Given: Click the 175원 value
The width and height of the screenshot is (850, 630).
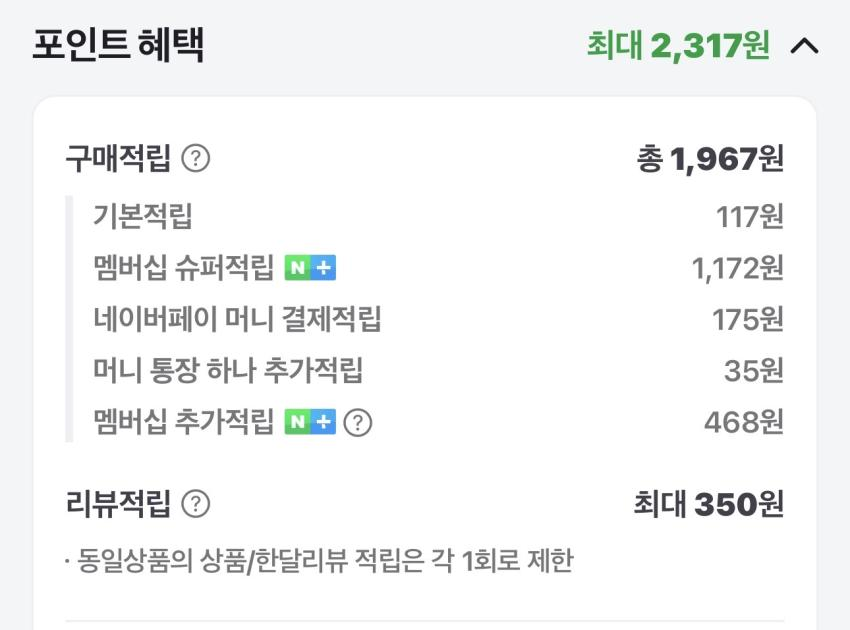Looking at the screenshot, I should [747, 320].
